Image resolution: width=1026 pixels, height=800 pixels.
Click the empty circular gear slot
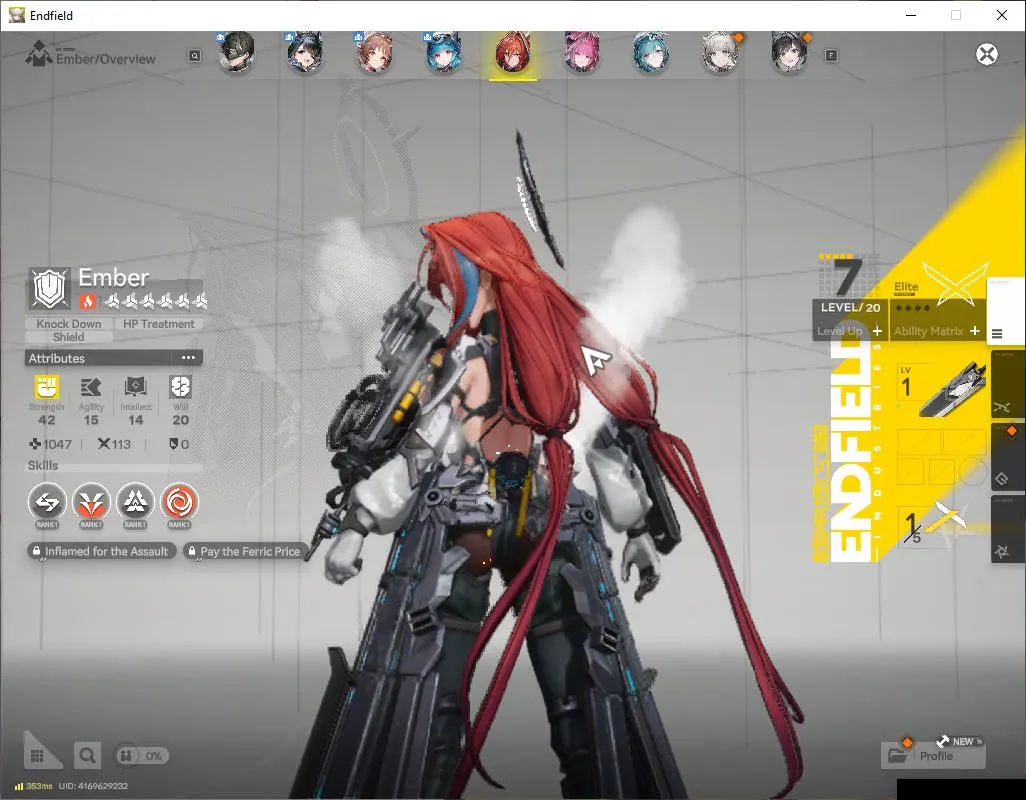pos(972,471)
